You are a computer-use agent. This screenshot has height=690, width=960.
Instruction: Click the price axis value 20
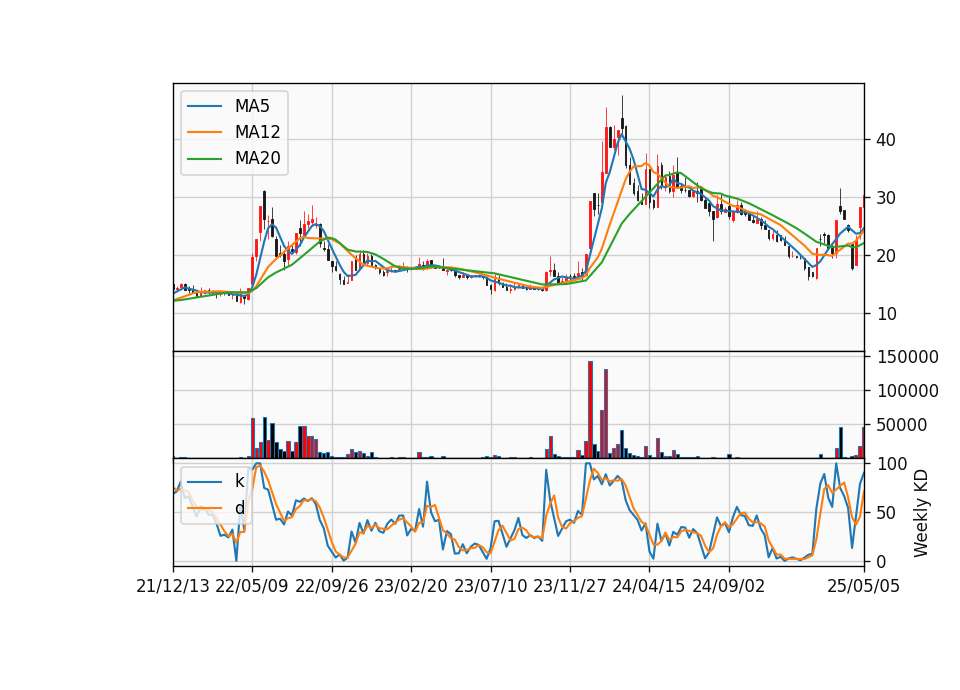point(886,256)
